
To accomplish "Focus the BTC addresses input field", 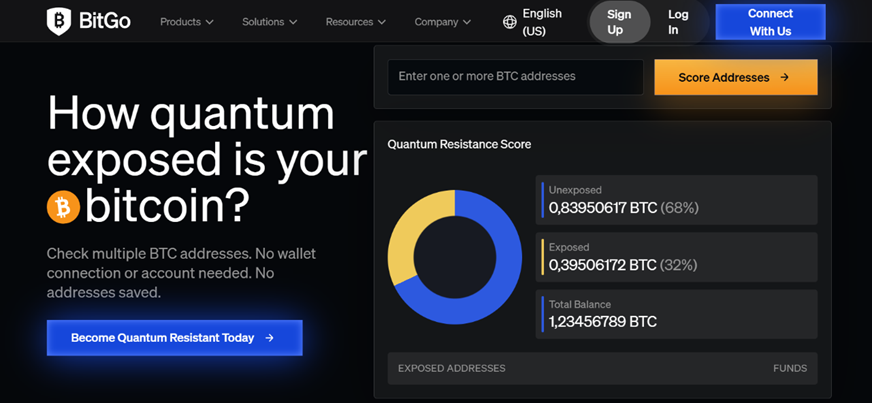I will point(516,77).
